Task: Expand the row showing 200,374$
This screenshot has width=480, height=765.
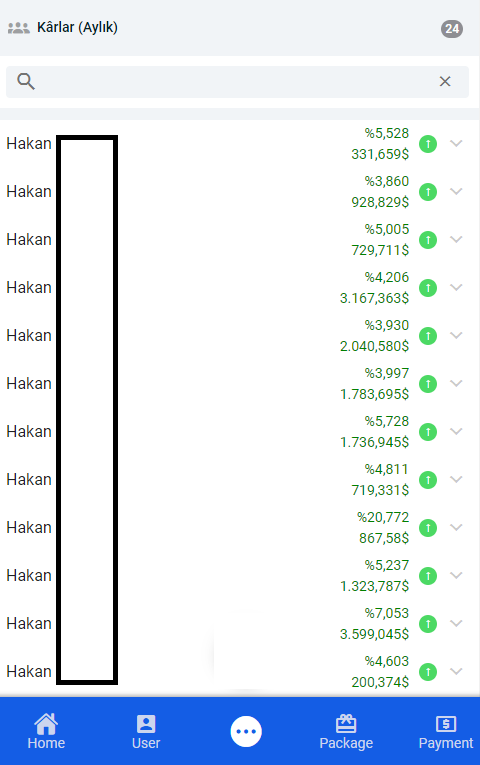Action: [456, 671]
